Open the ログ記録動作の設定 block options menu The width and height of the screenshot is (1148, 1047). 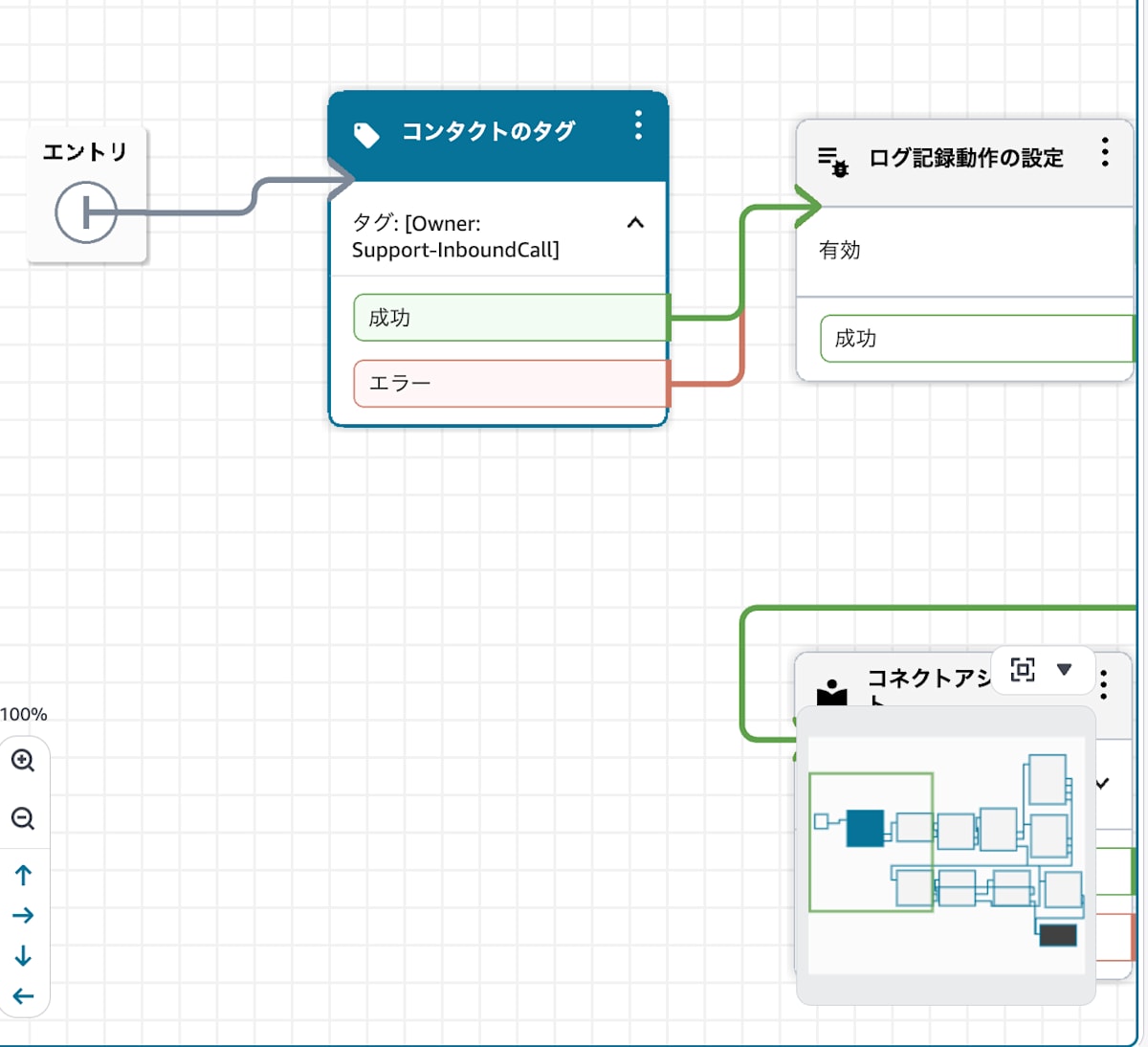(1105, 152)
